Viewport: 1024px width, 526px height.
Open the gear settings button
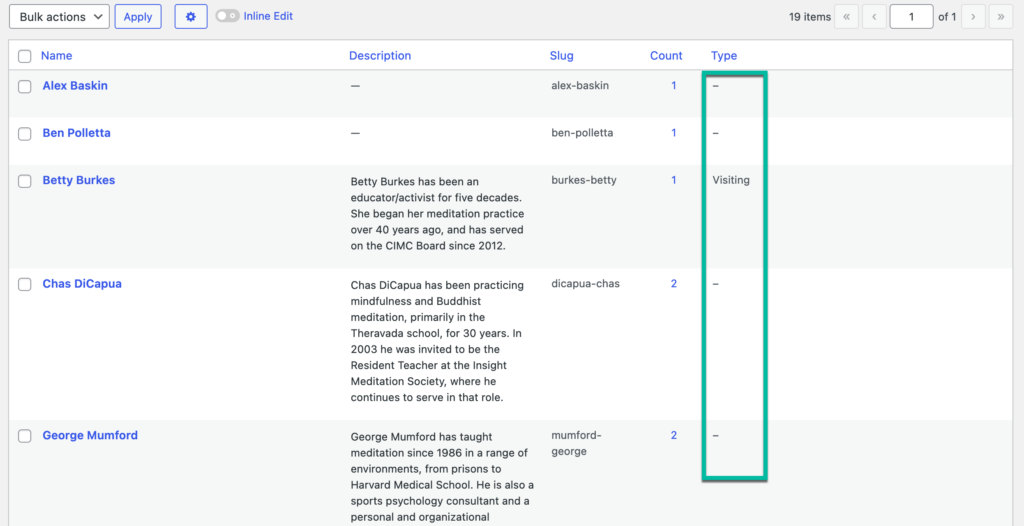[191, 17]
